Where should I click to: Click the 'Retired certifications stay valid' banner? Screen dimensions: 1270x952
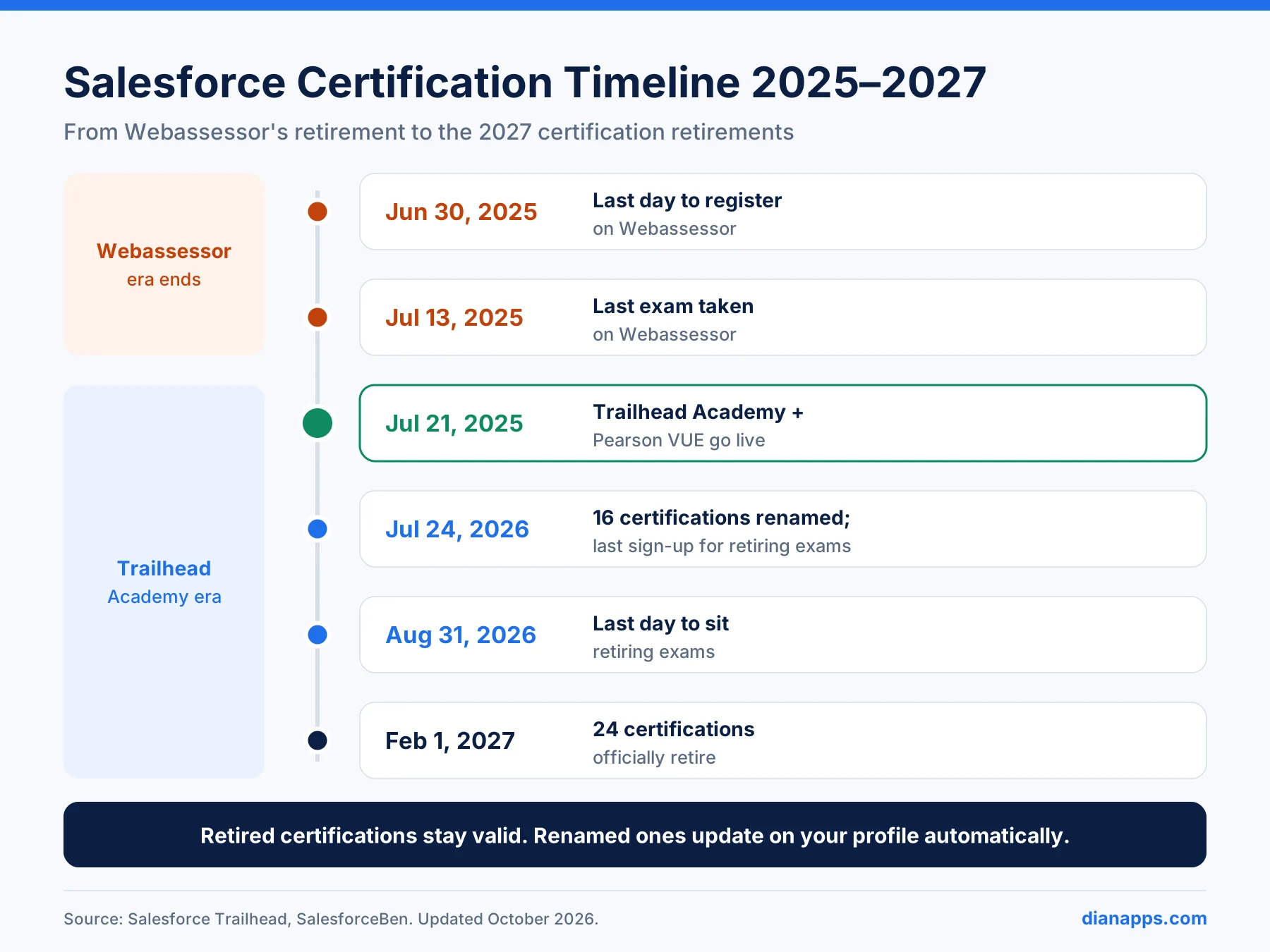[635, 835]
